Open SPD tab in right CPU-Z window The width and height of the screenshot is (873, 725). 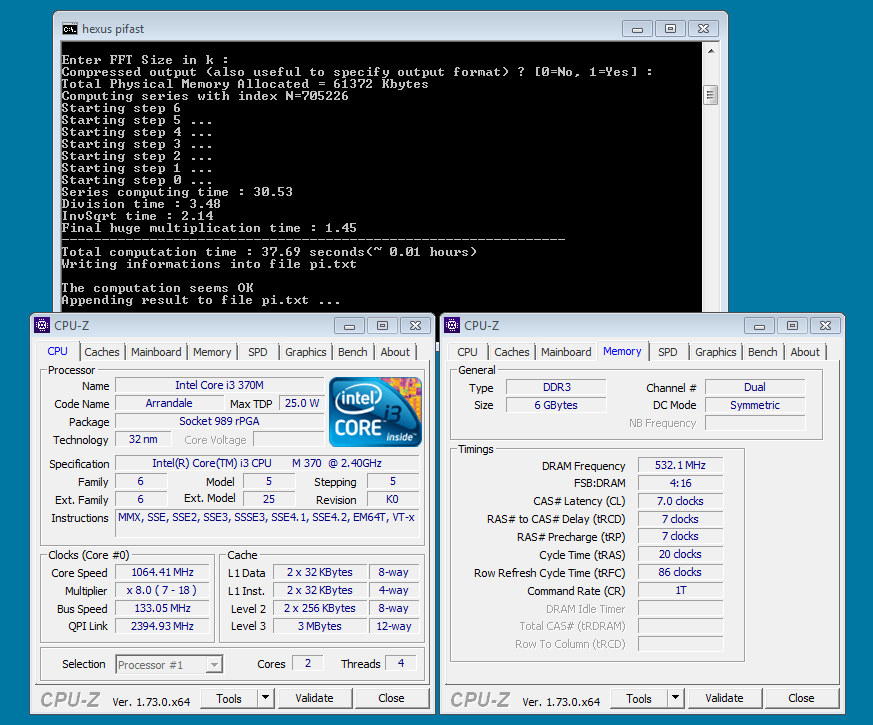pos(668,352)
